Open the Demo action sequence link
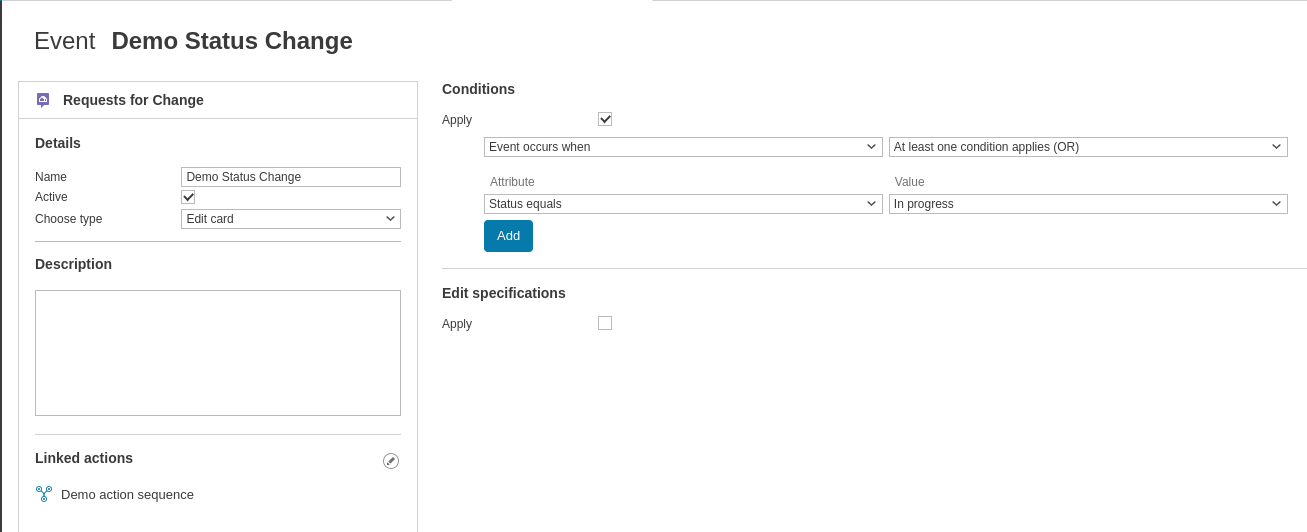This screenshot has height=532, width=1307. pyautogui.click(x=127, y=494)
